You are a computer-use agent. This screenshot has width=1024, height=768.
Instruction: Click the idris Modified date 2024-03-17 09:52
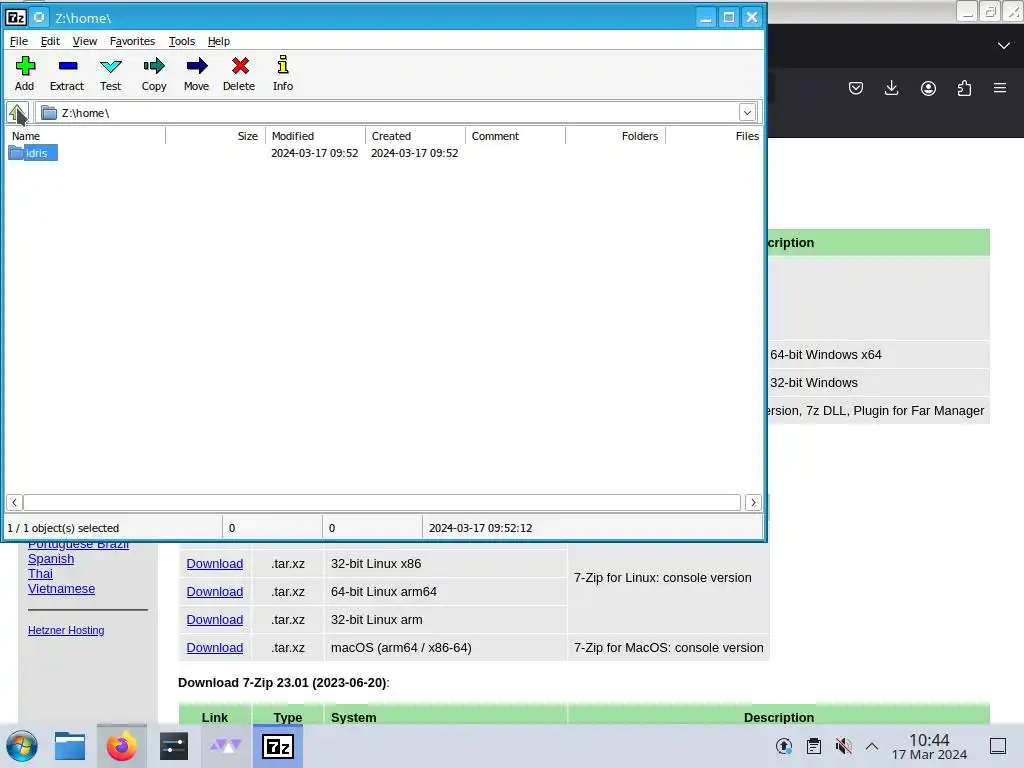[x=315, y=153]
